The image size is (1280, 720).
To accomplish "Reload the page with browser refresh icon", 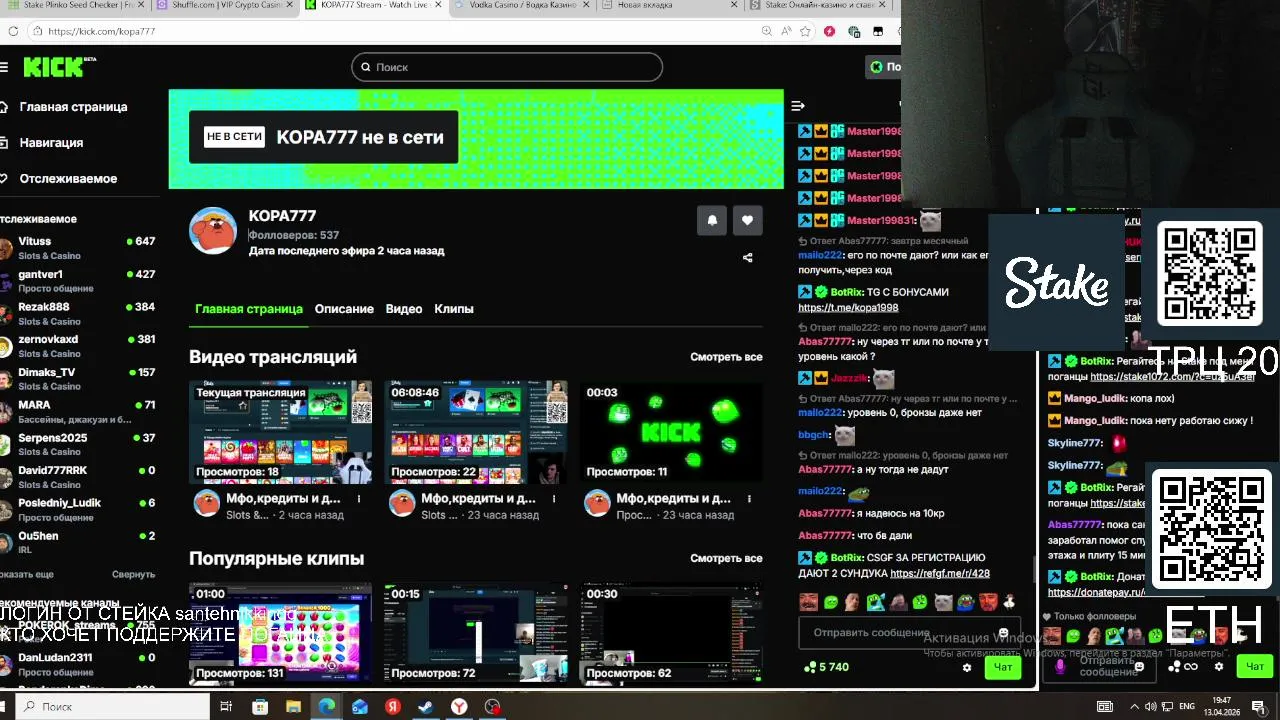I will point(13,31).
